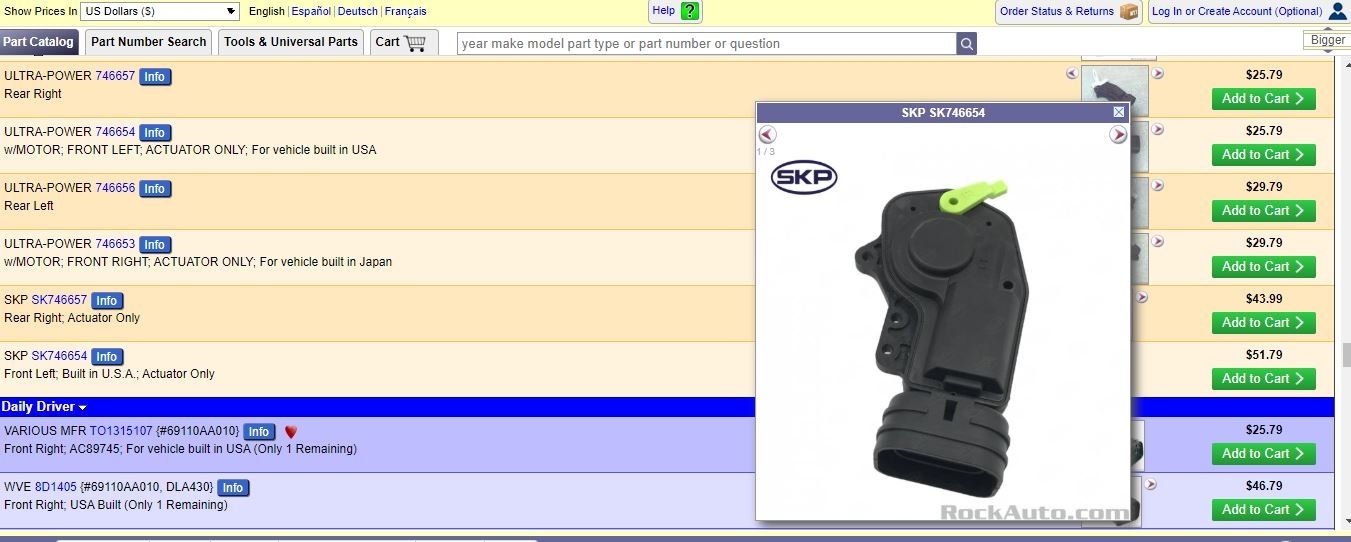This screenshot has width=1351, height=542.
Task: Open part number link TO1315107
Action: (x=121, y=431)
